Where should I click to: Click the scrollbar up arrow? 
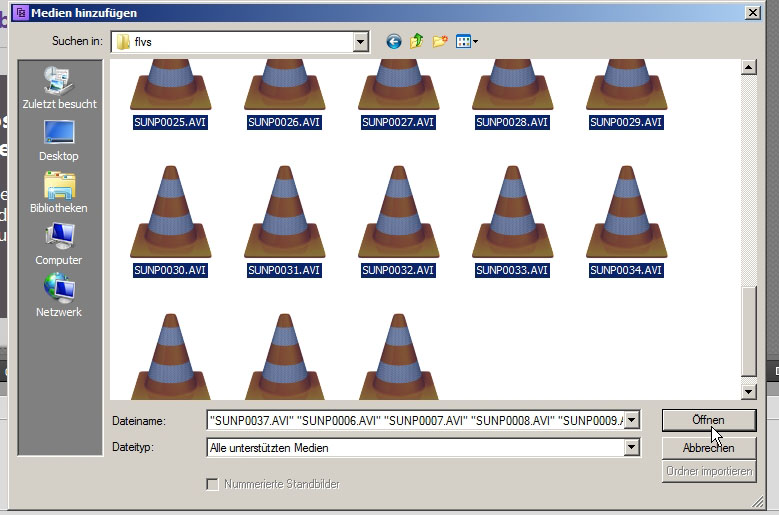click(749, 67)
